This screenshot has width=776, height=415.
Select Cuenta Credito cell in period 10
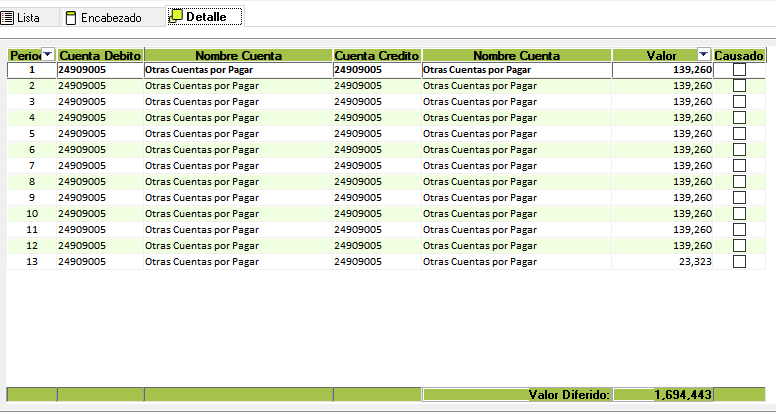tap(358, 214)
